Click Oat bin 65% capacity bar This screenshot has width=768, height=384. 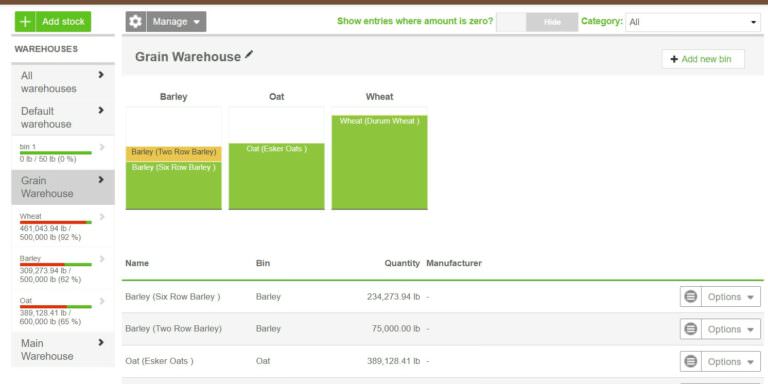(56, 307)
